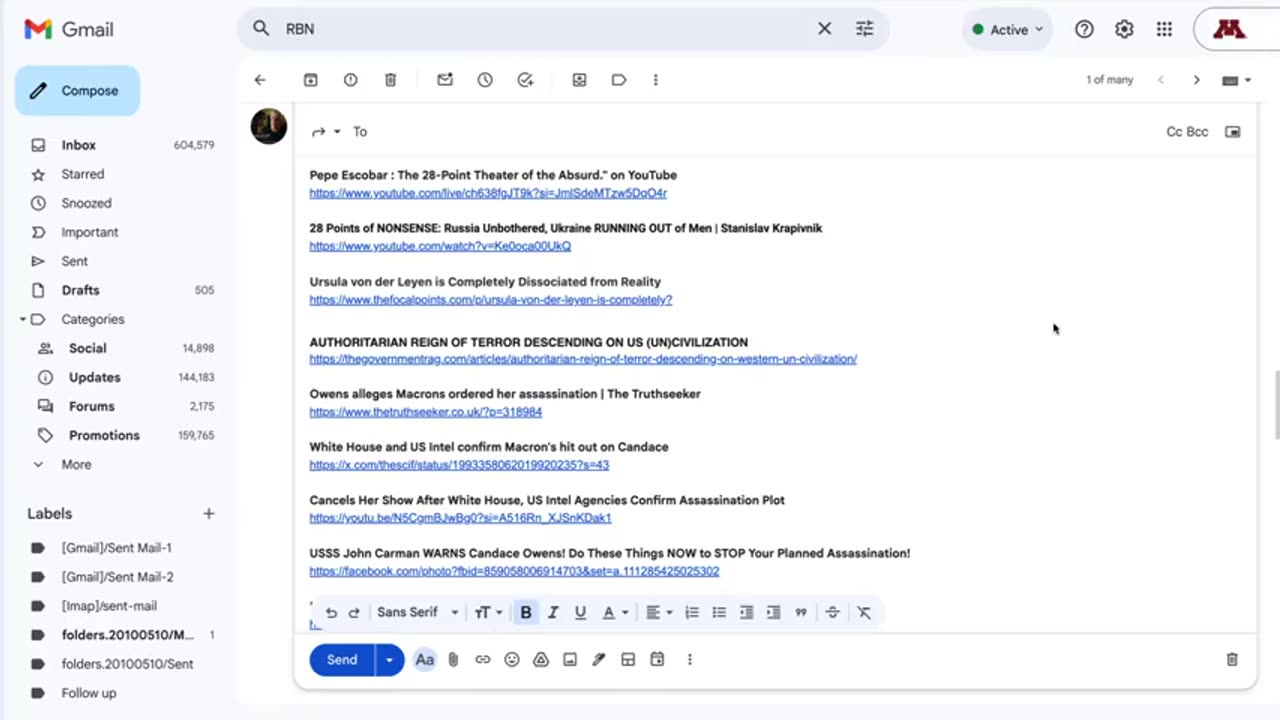Mark the email as unread

(445, 80)
